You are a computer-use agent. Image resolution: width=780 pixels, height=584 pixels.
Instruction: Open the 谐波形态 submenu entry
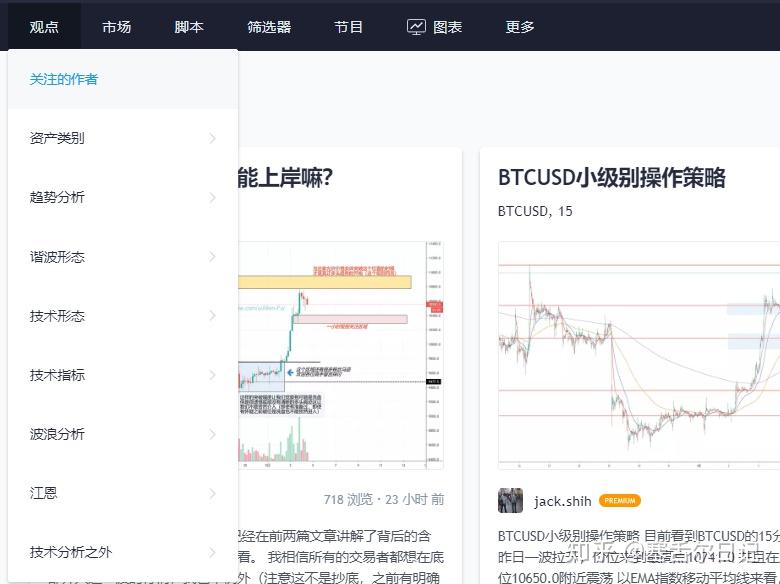pyautogui.click(x=123, y=257)
